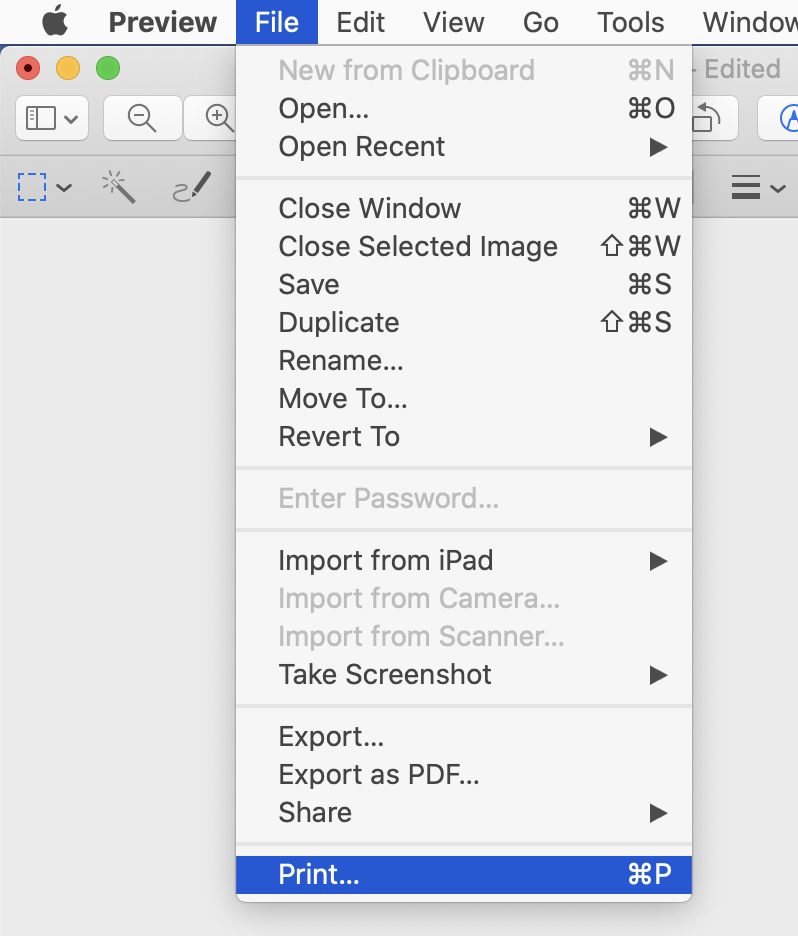
Task: Click the rotate left toolbar icon
Action: 710,117
